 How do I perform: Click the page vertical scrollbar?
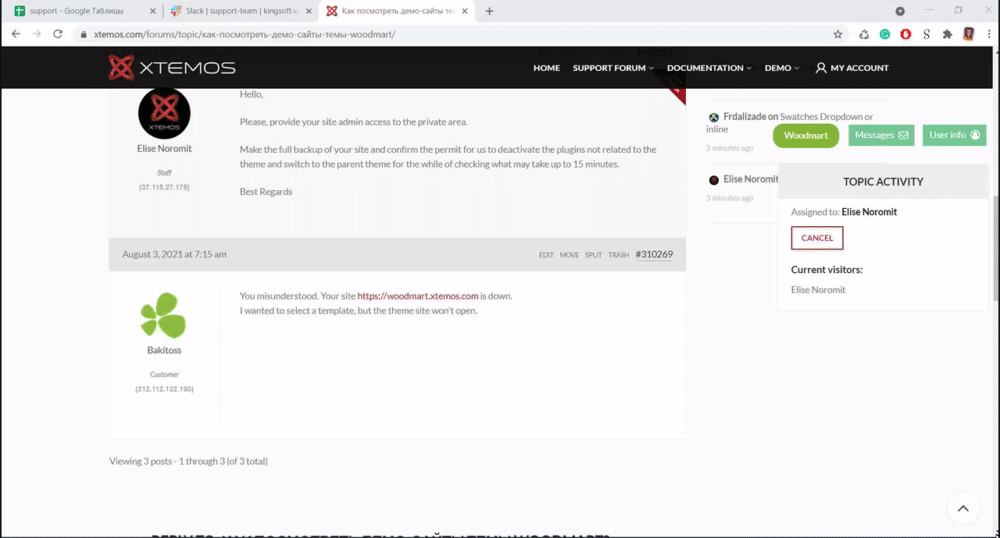click(x=996, y=249)
